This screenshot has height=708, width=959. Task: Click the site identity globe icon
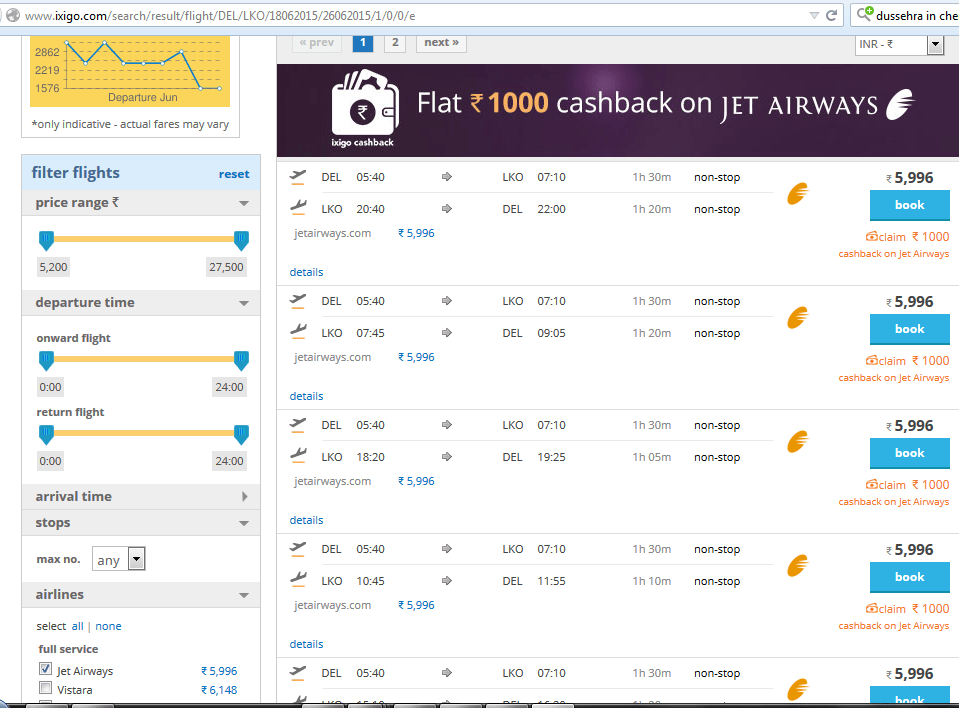pos(12,15)
